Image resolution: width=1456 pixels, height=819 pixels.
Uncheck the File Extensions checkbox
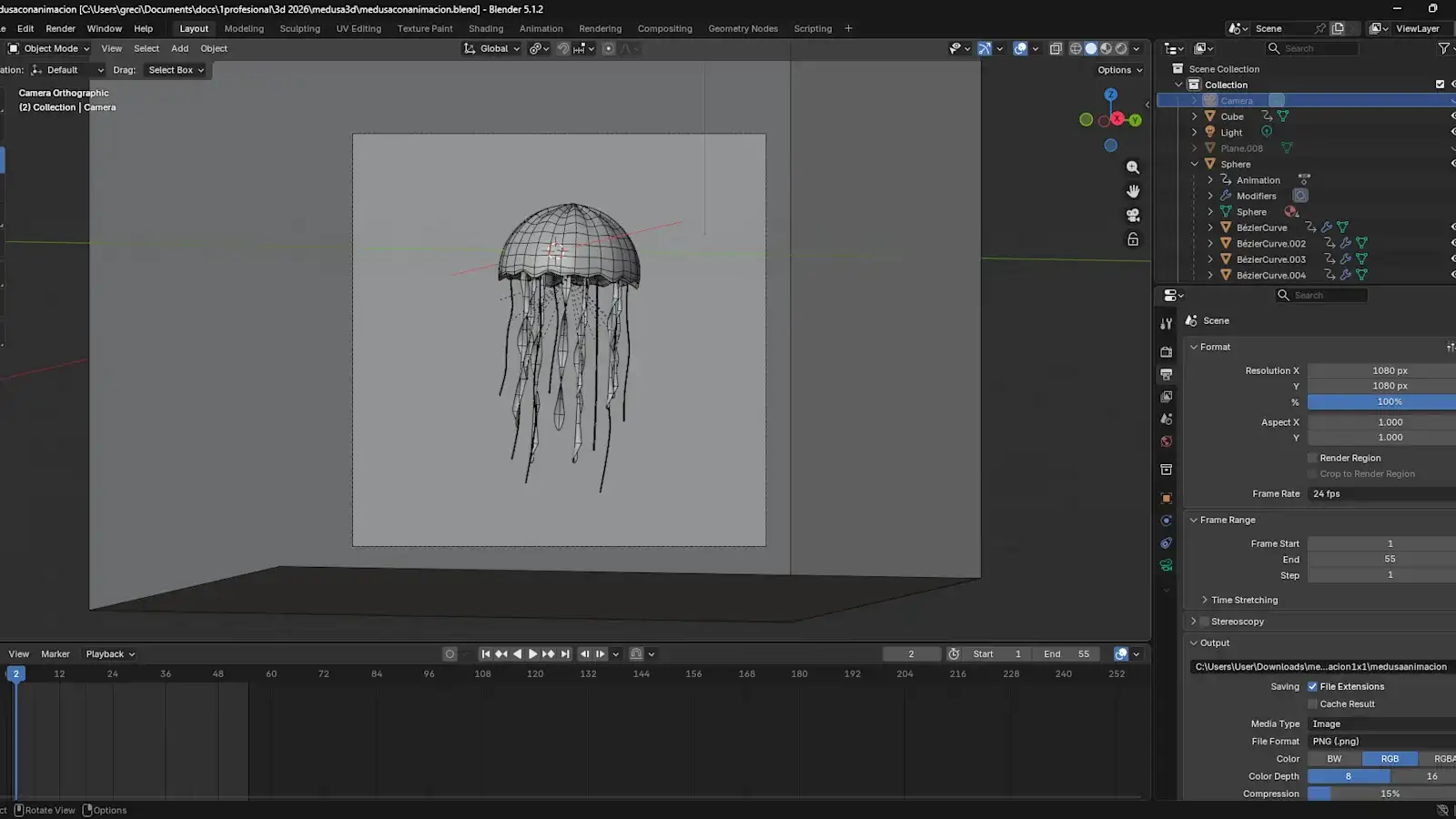click(x=1312, y=687)
